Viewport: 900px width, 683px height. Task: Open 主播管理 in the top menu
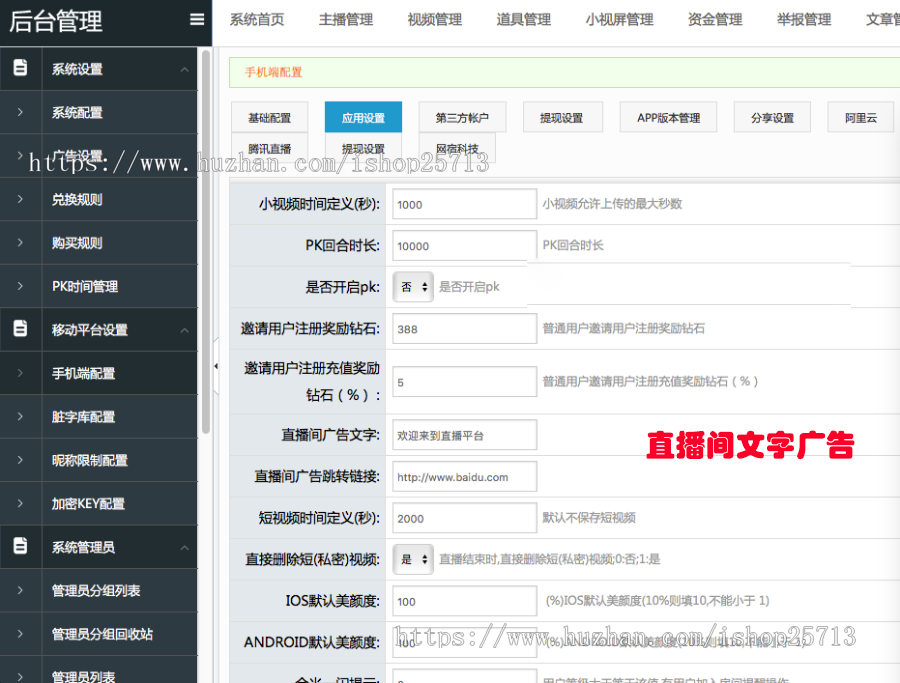pos(345,20)
